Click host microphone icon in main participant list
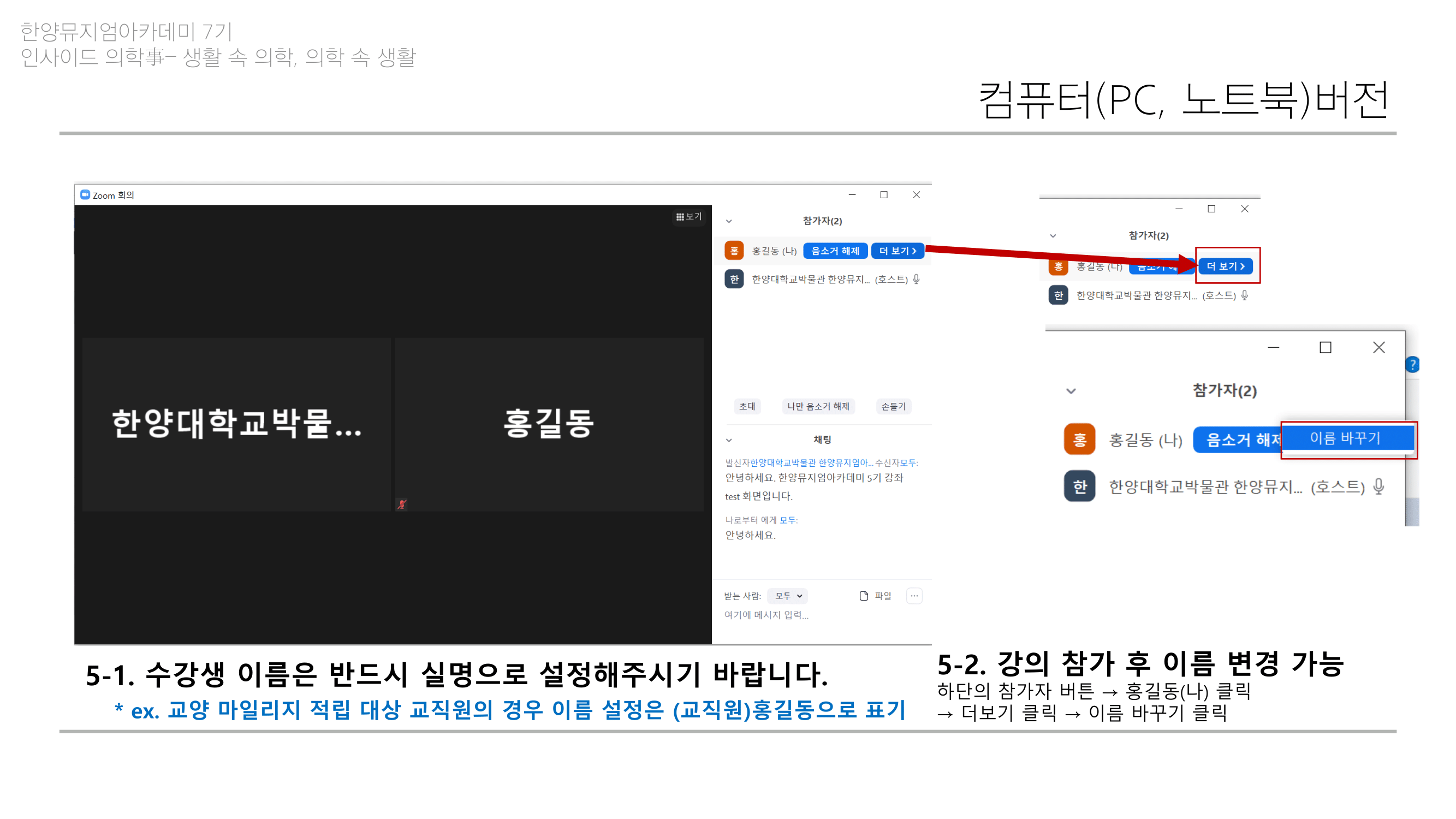Screen dimensions: 1456x819 916,279
